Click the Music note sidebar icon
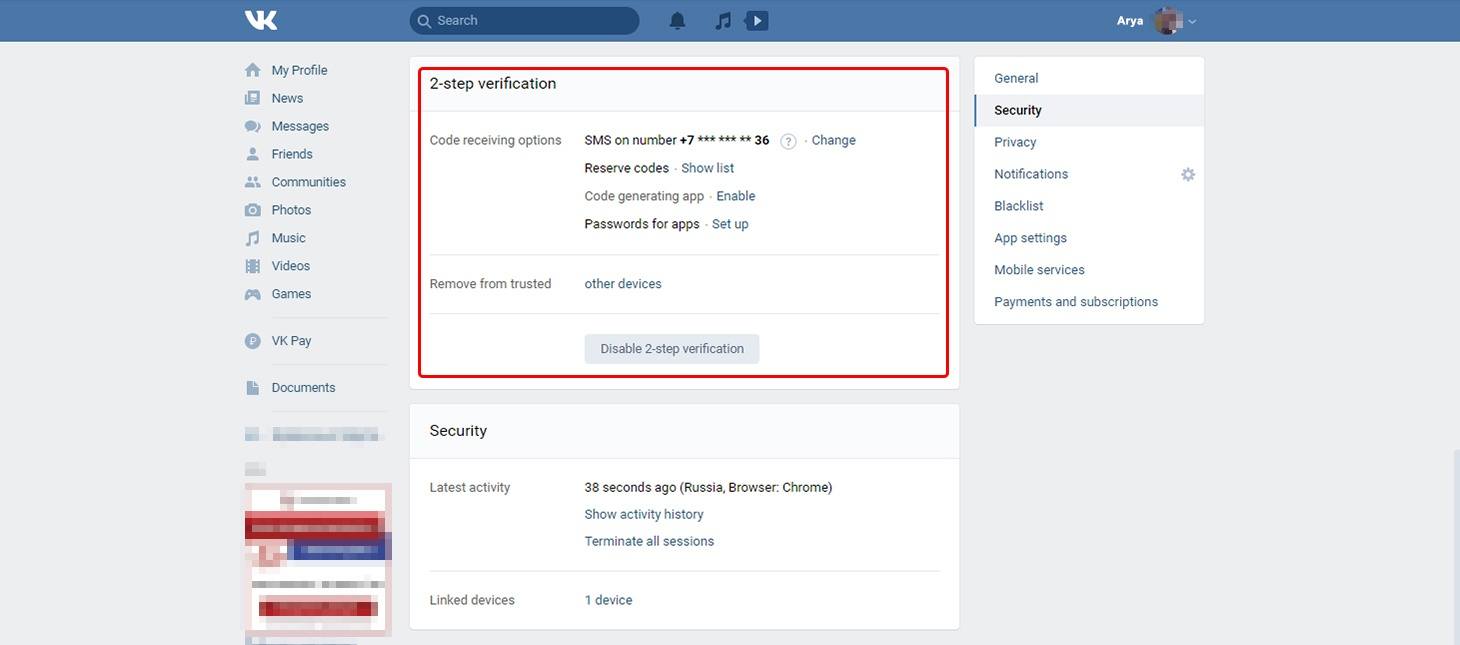This screenshot has width=1460, height=645. tap(253, 238)
